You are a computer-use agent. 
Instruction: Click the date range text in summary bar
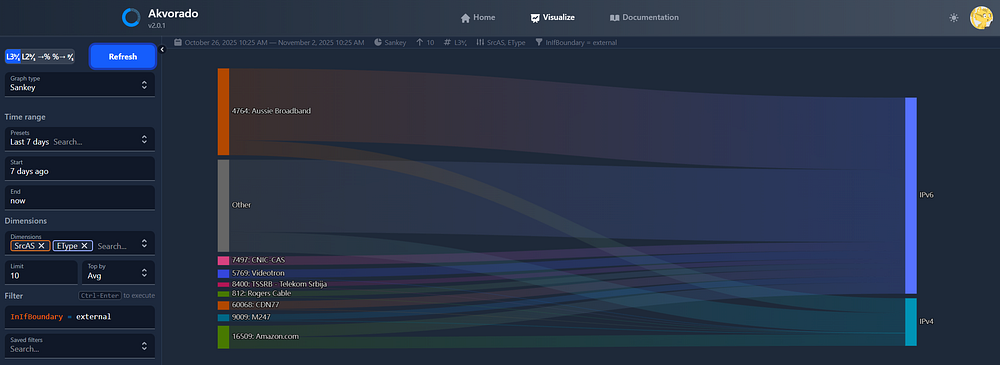[x=274, y=43]
